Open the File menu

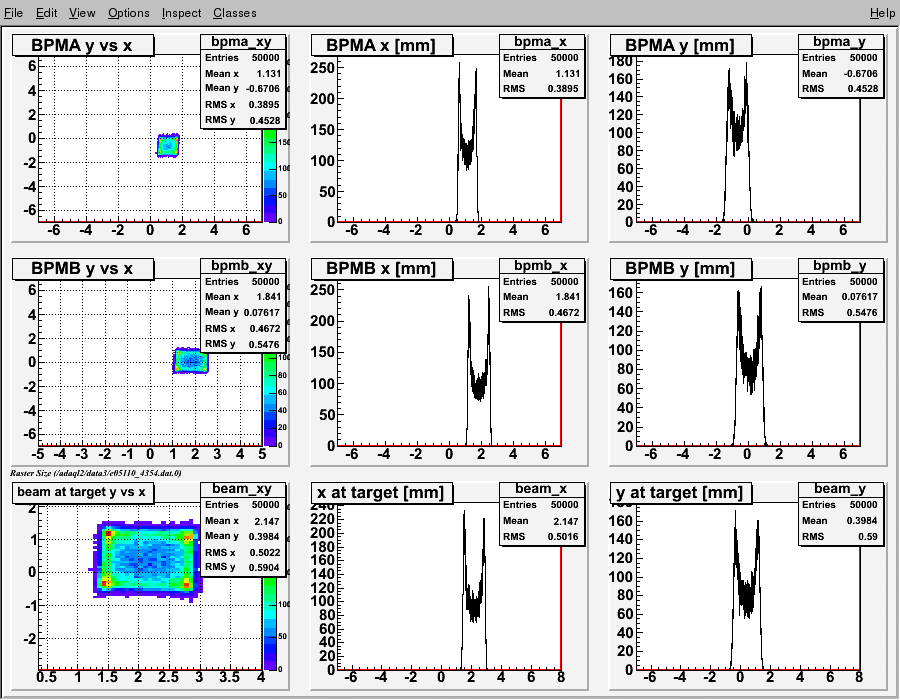tap(13, 13)
